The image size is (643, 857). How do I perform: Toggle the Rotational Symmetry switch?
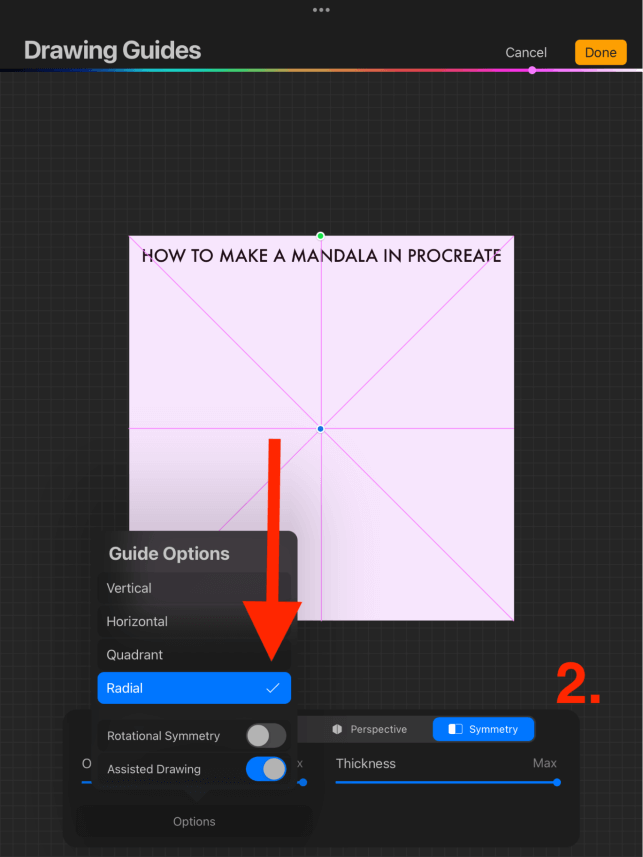pyautogui.click(x=266, y=736)
